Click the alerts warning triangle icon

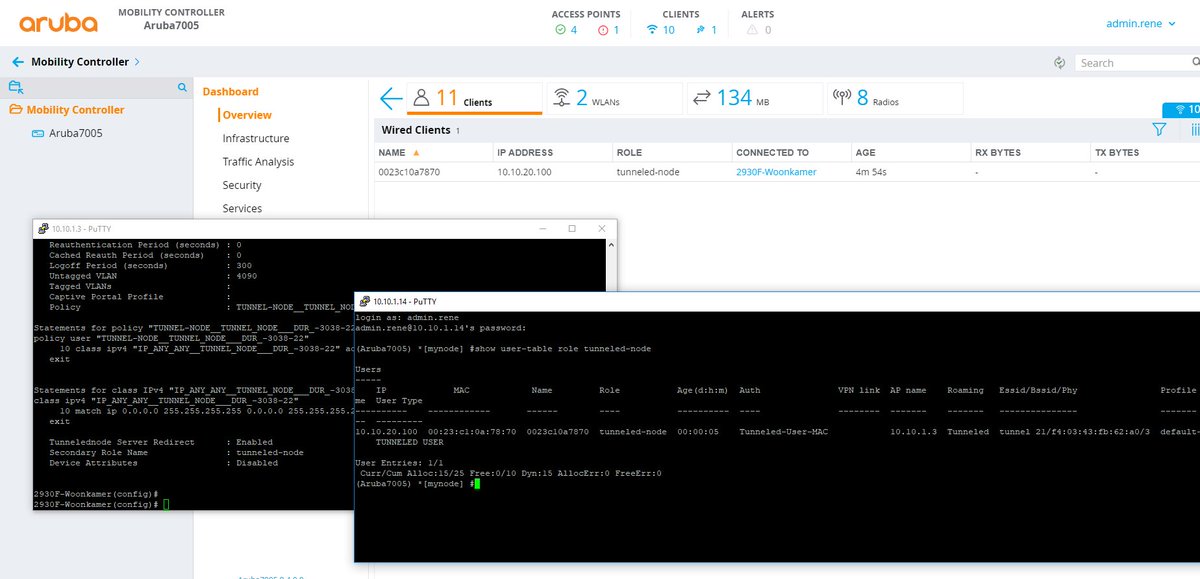point(753,30)
